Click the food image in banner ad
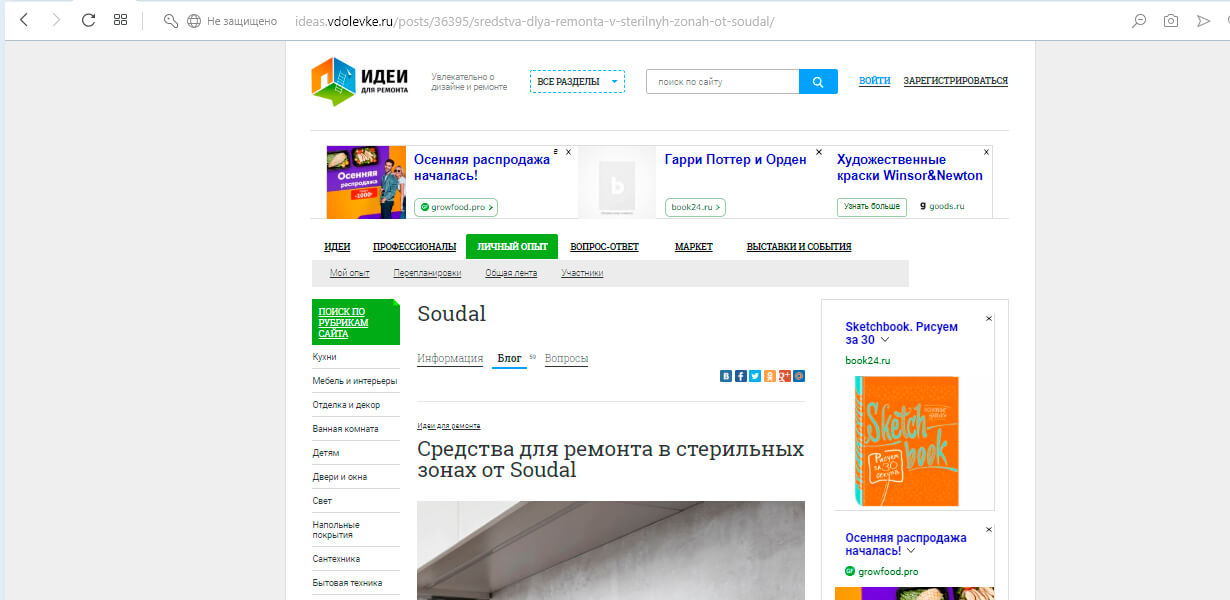This screenshot has height=600, width=1230. (x=366, y=182)
